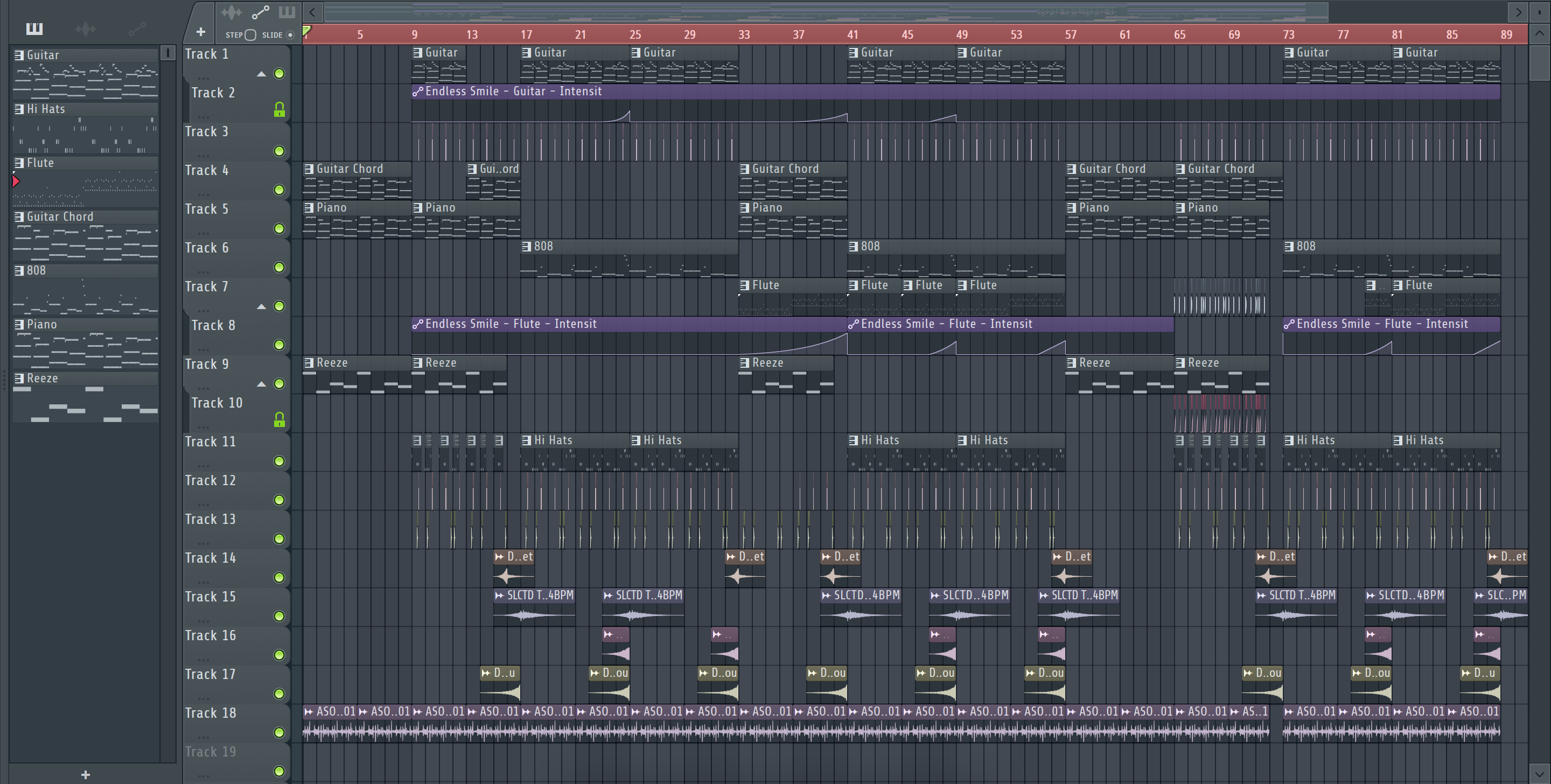The image size is (1551, 784).
Task: Mute Track 18 via its green LED
Action: coord(279,732)
